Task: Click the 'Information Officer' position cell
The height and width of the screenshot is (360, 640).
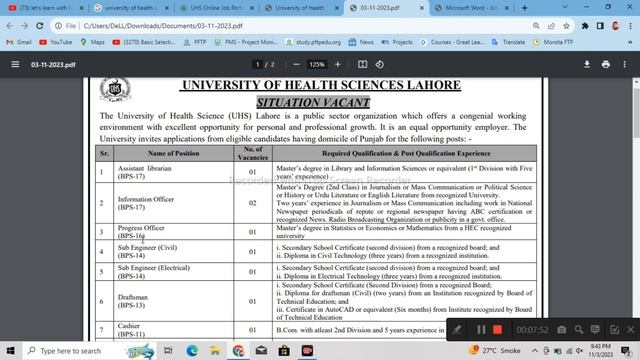Action: coord(173,203)
